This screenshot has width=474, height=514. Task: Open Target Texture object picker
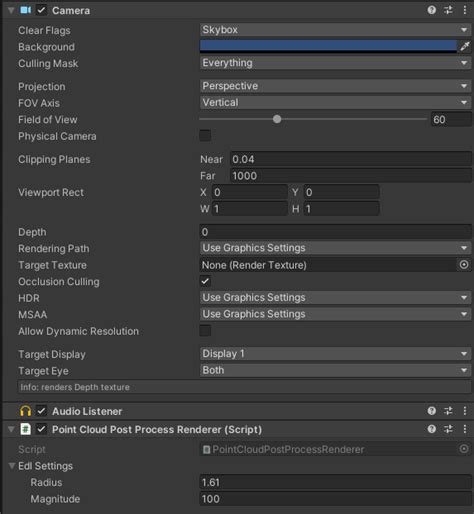coord(464,265)
